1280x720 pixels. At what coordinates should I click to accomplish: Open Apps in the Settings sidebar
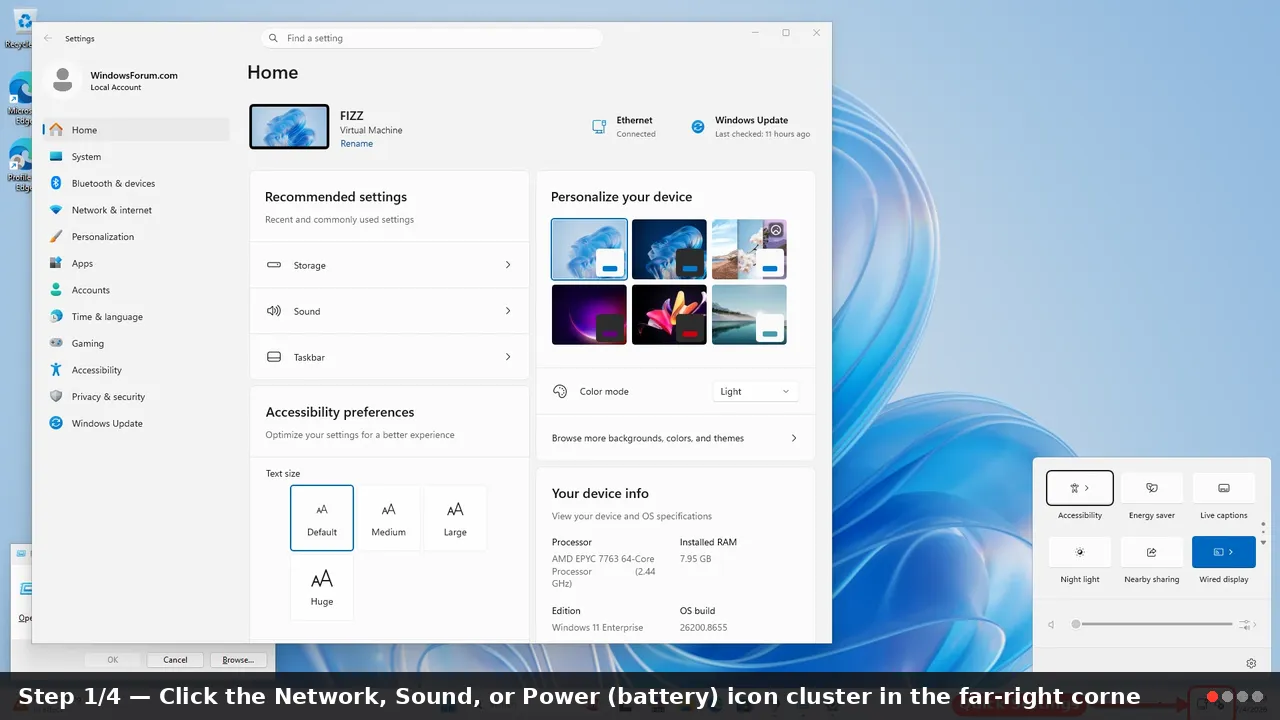137,263
